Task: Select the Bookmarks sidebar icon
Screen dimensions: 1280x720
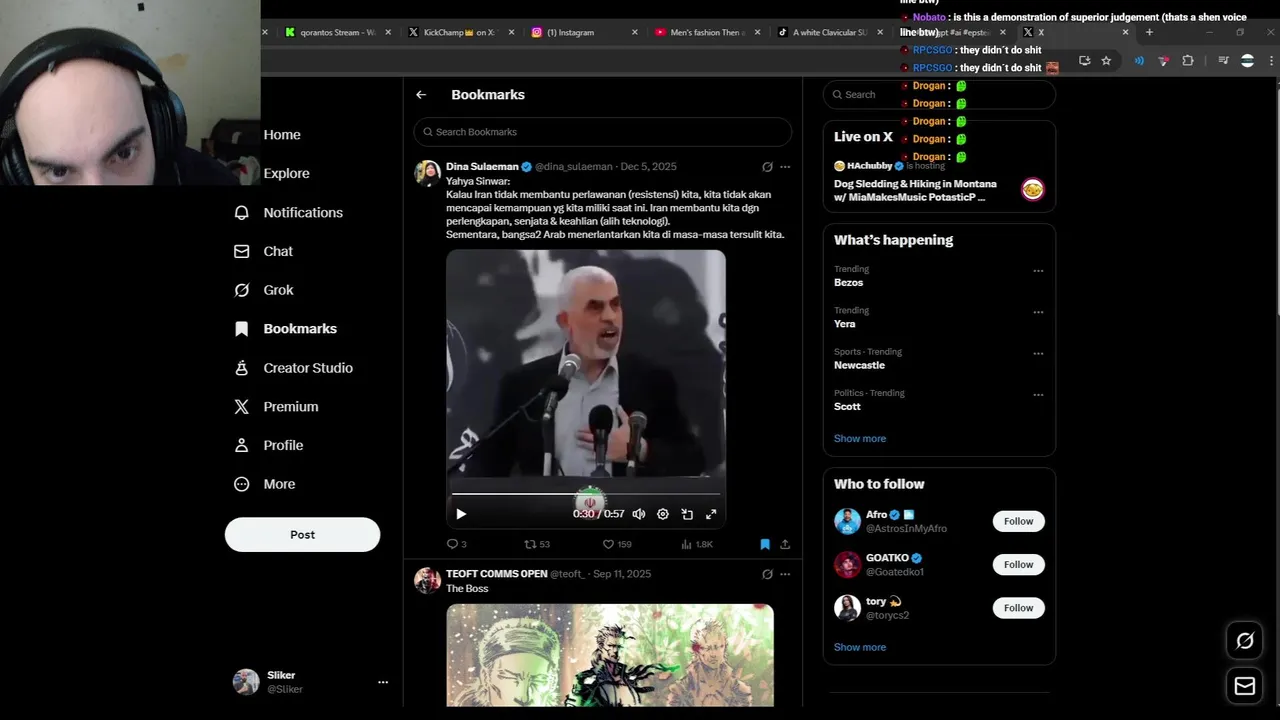Action: [241, 329]
